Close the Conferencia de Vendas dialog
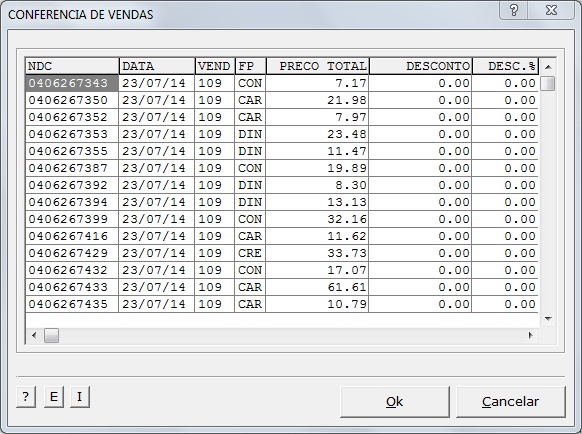 [x=552, y=10]
